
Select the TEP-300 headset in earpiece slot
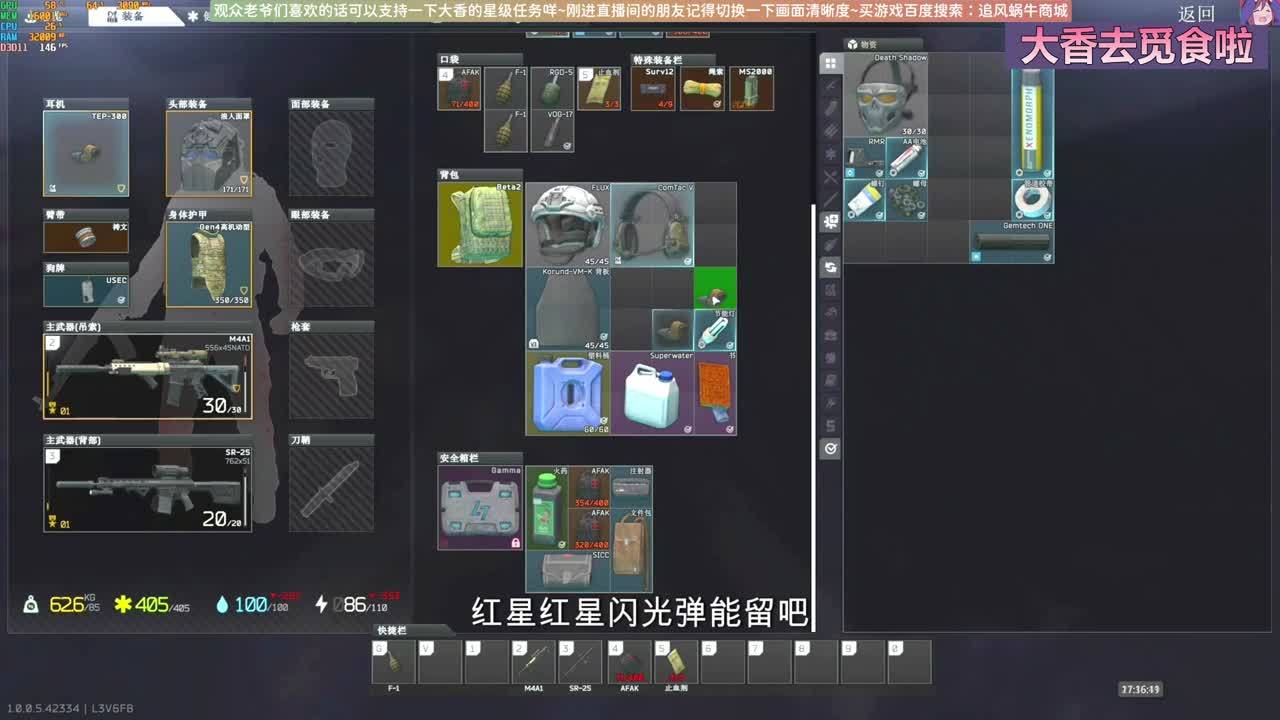point(86,153)
